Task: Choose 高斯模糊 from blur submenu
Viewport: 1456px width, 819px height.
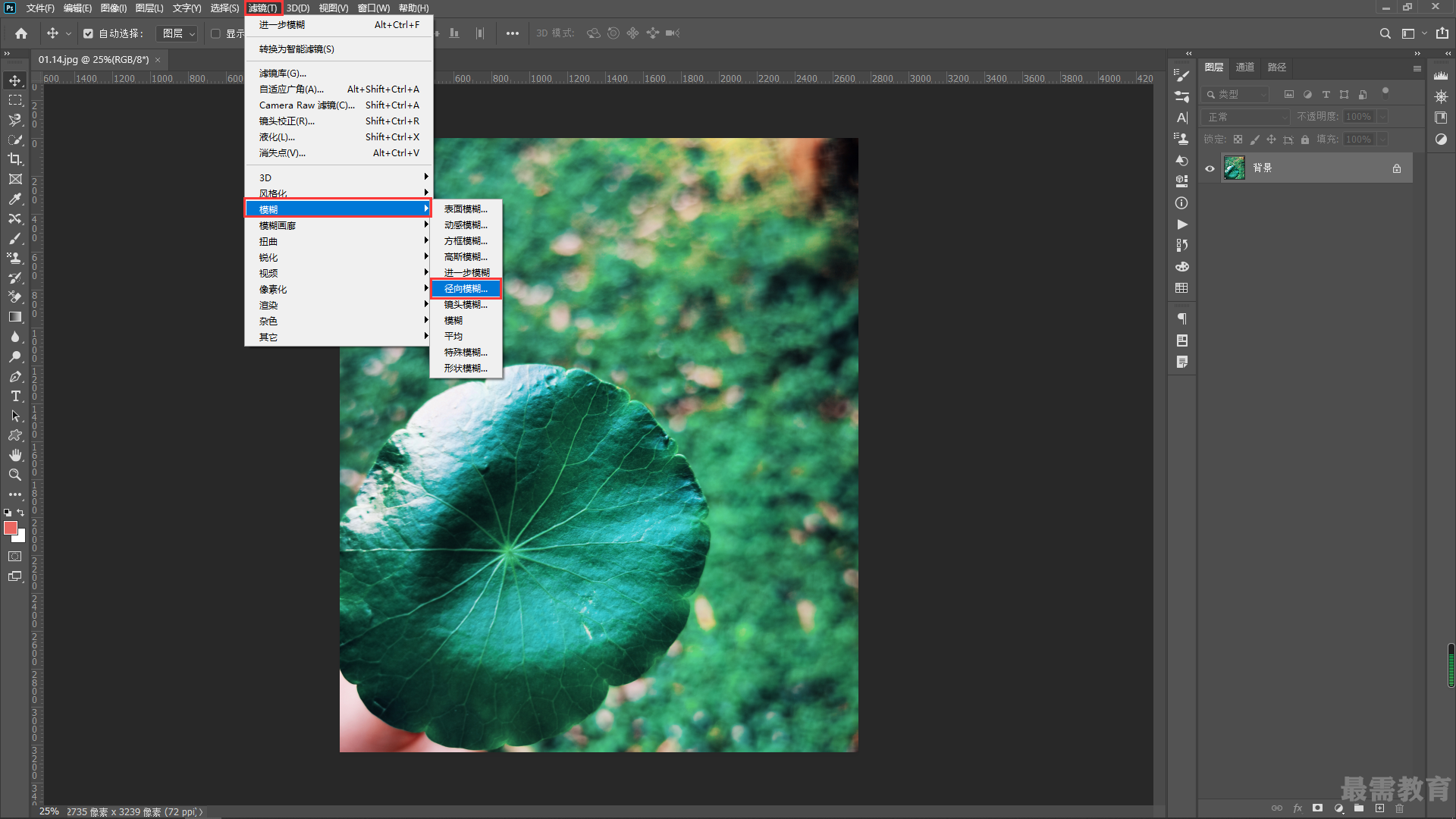Action: coord(466,257)
